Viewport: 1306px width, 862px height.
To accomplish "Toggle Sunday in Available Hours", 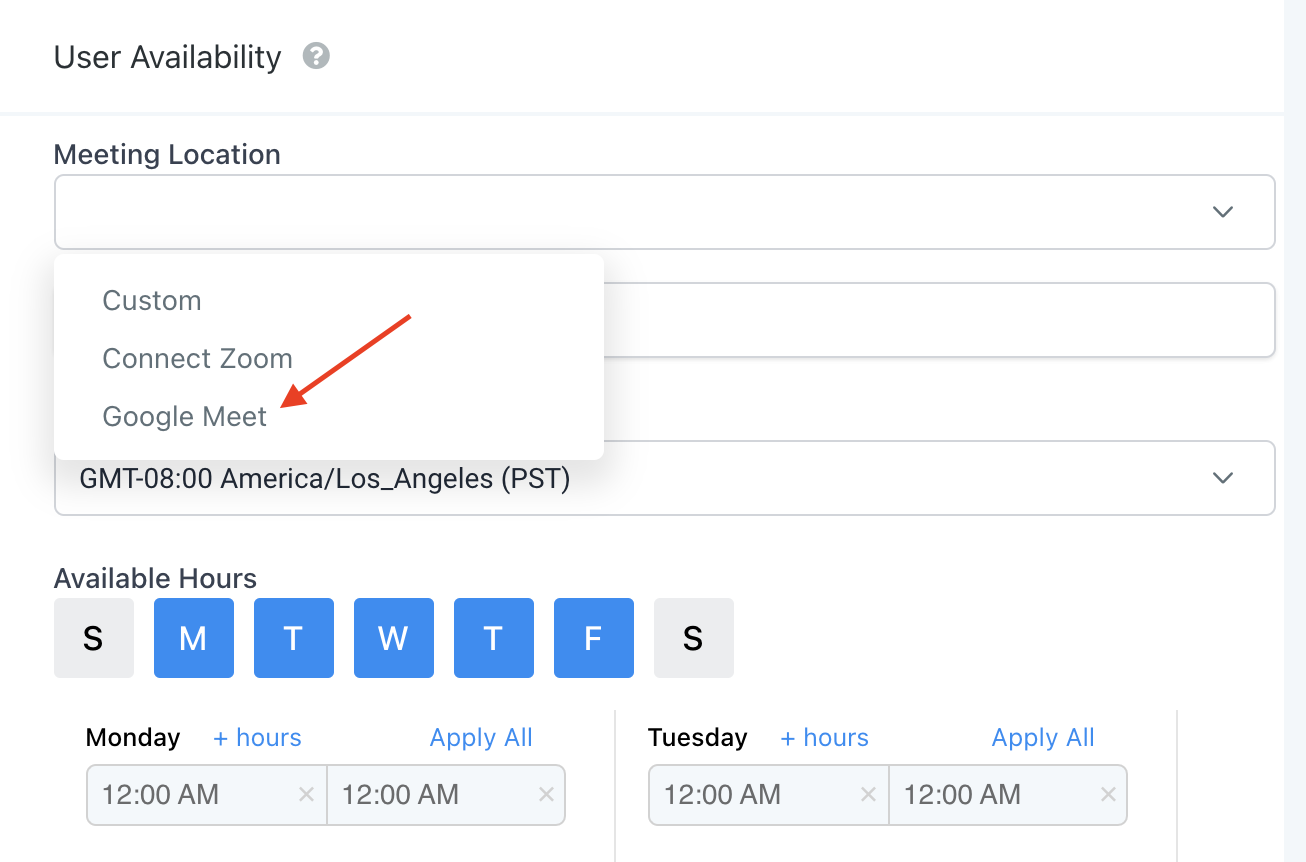I will pos(93,638).
